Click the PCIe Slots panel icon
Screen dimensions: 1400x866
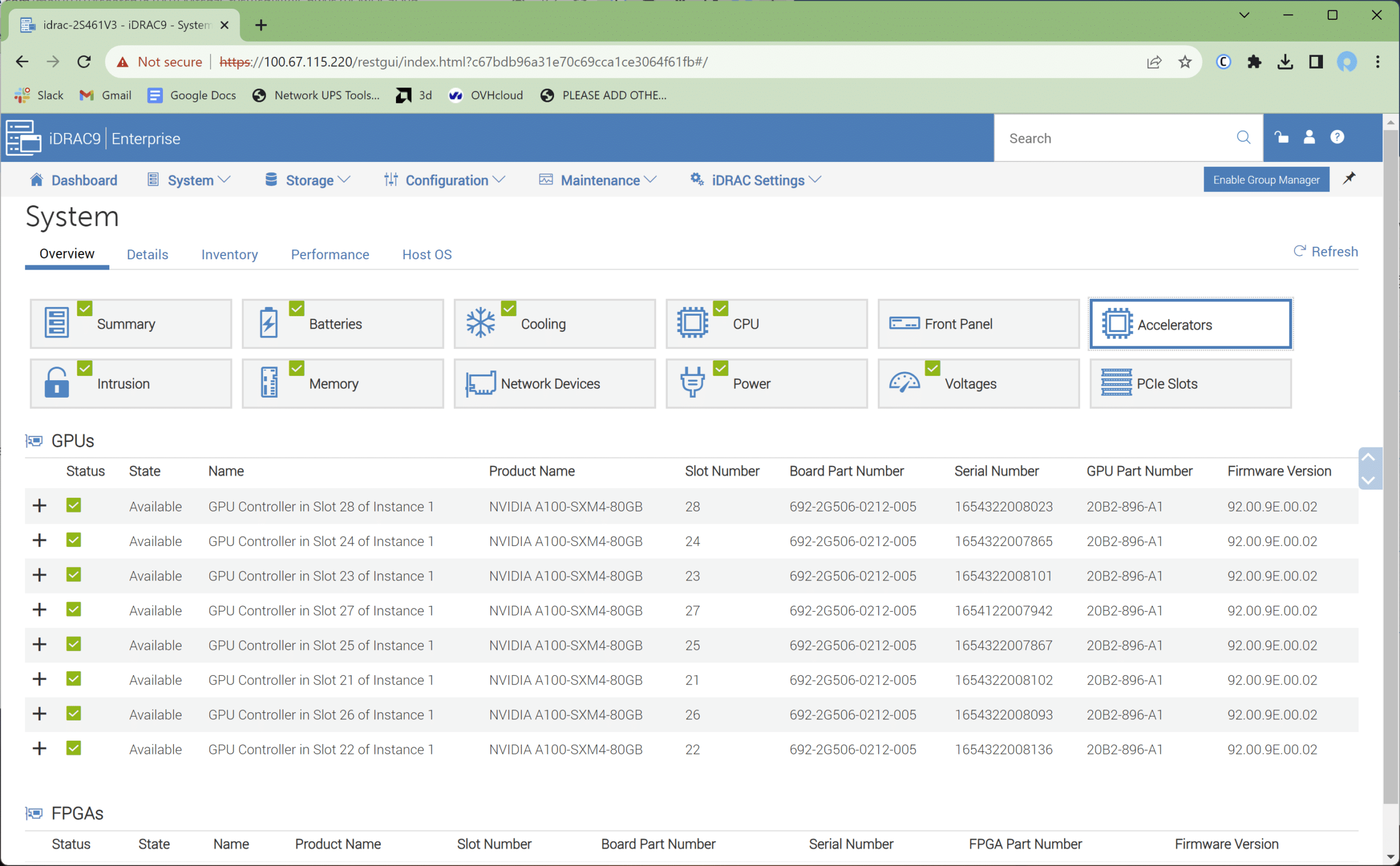[1114, 383]
